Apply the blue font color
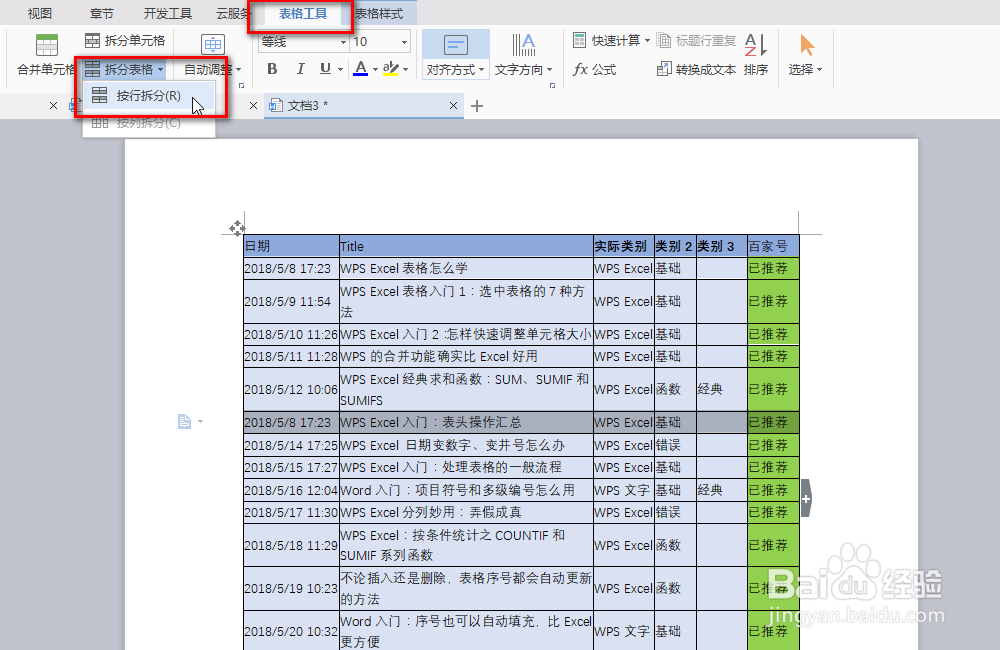The height and width of the screenshot is (650, 1000). click(360, 69)
